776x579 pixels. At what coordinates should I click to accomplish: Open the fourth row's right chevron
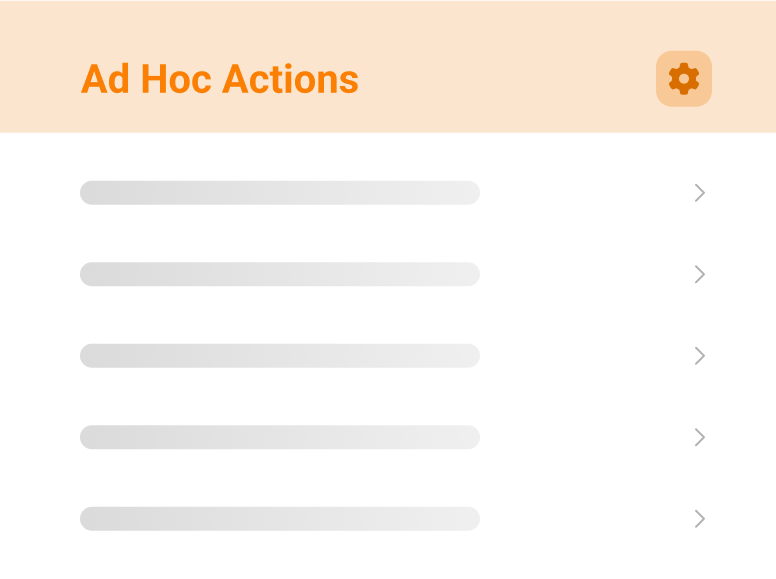click(x=700, y=437)
